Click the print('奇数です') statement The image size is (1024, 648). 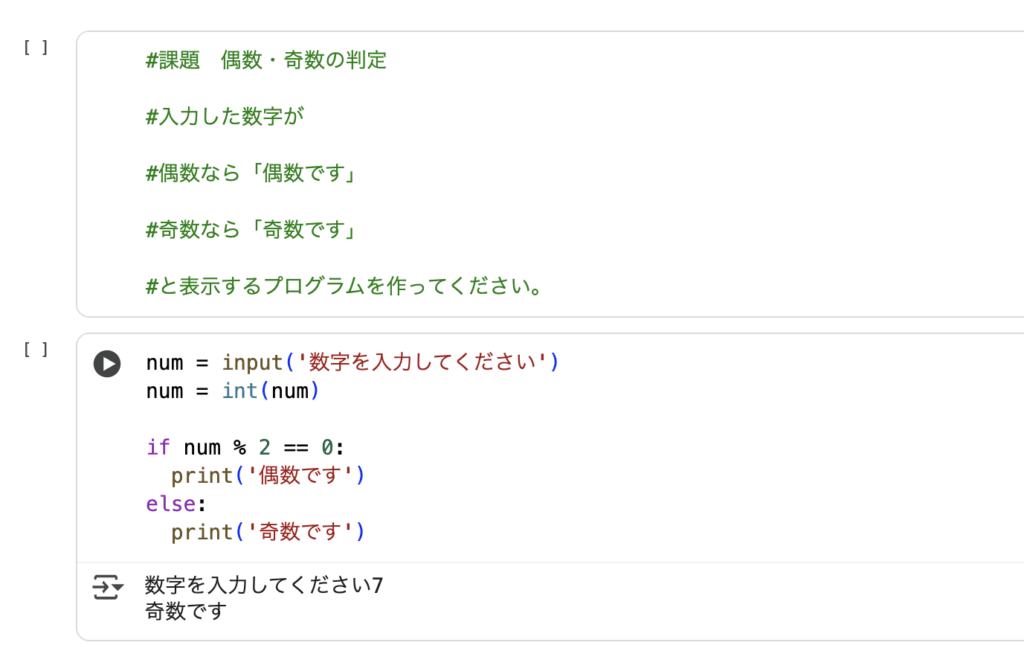(x=267, y=532)
